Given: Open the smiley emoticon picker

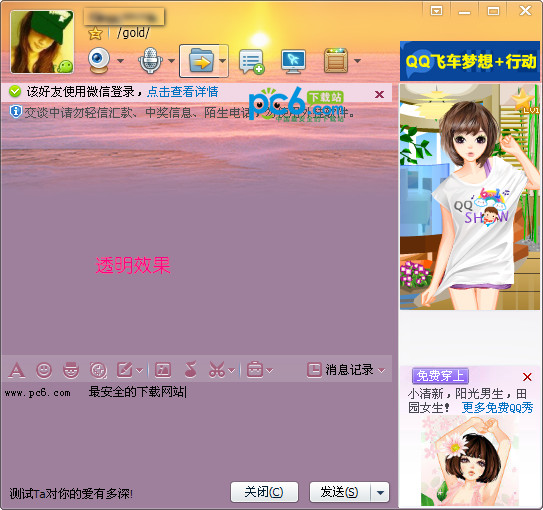Looking at the screenshot, I should [x=44, y=370].
